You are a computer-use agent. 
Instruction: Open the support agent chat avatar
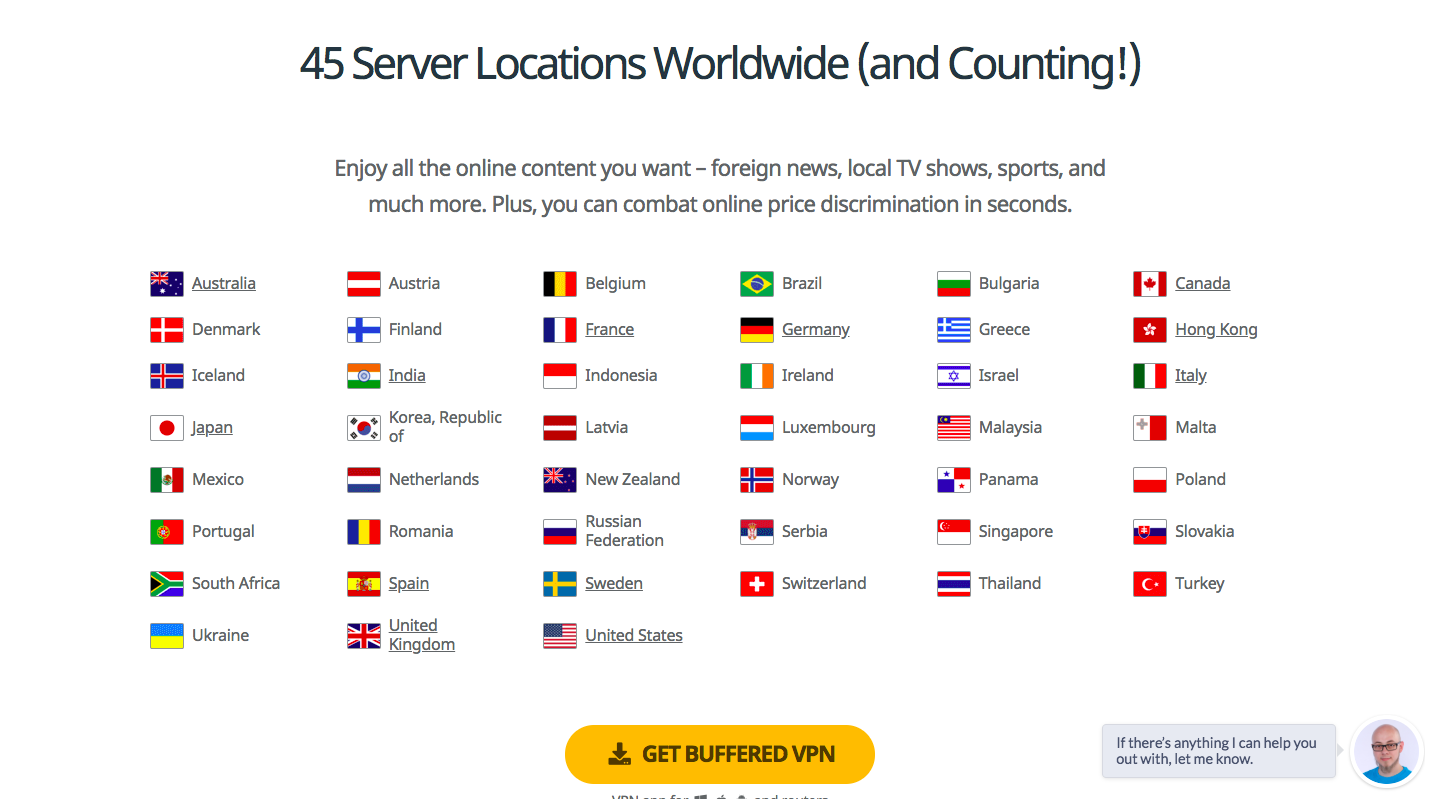click(x=1386, y=753)
